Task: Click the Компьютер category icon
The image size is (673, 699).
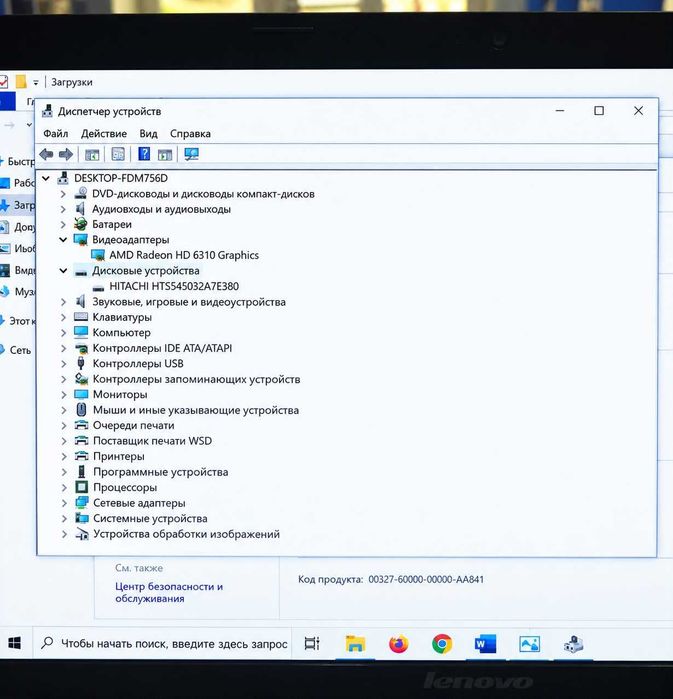Action: (x=81, y=333)
